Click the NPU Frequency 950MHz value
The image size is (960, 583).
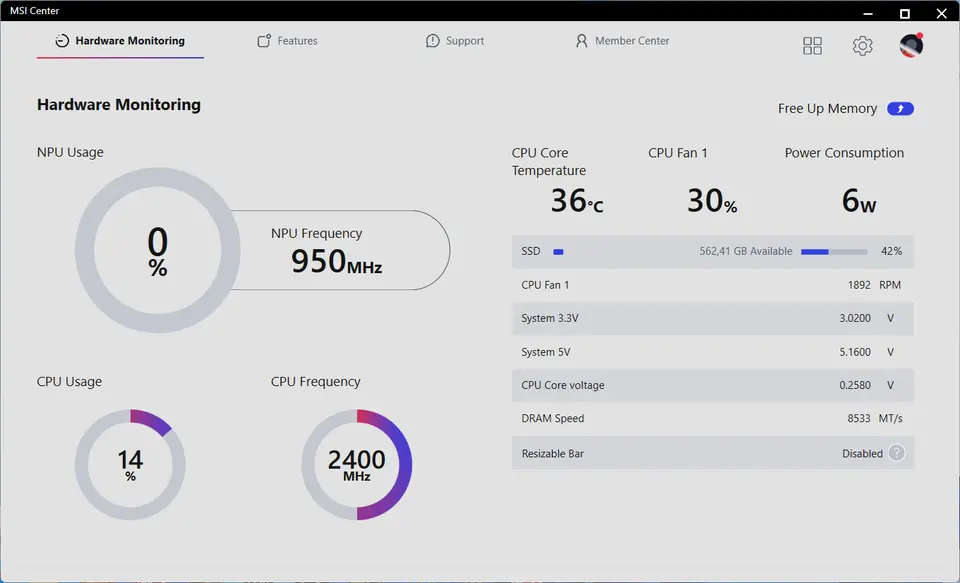point(336,261)
